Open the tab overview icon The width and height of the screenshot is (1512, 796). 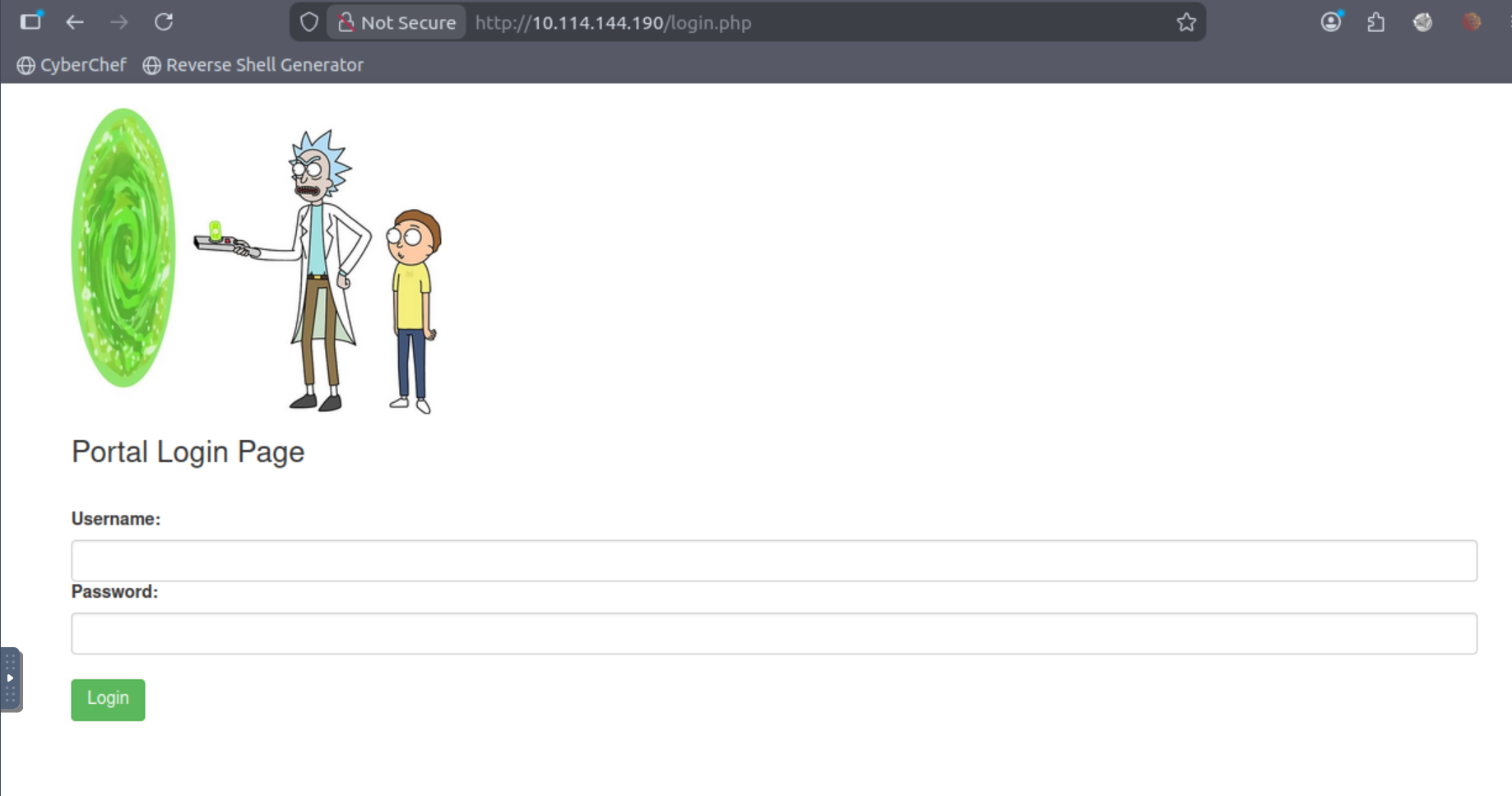coord(31,21)
